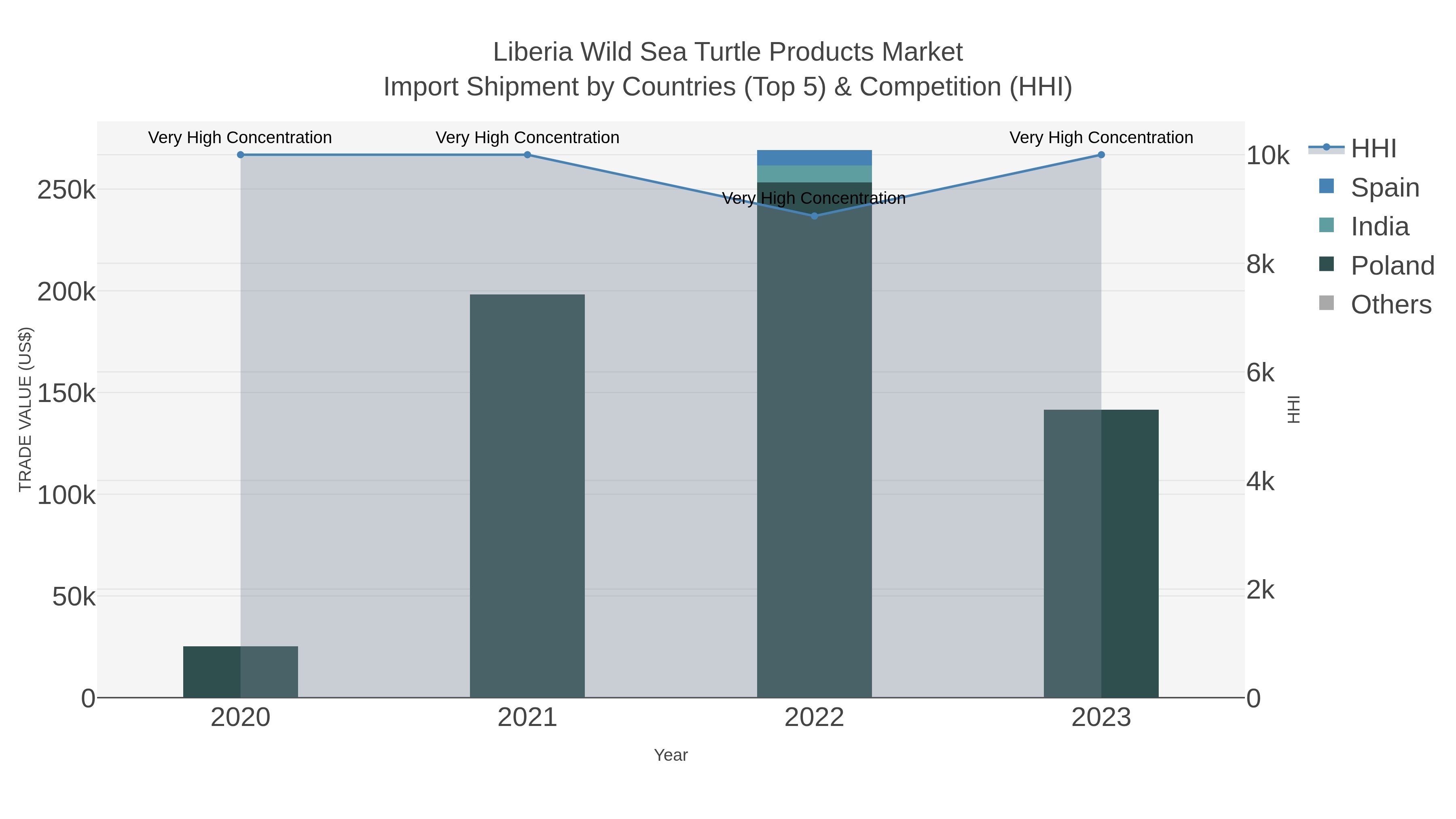Screen dimensions: 1456x819
Task: Click the dark green Poland legend swatch
Action: [1327, 264]
